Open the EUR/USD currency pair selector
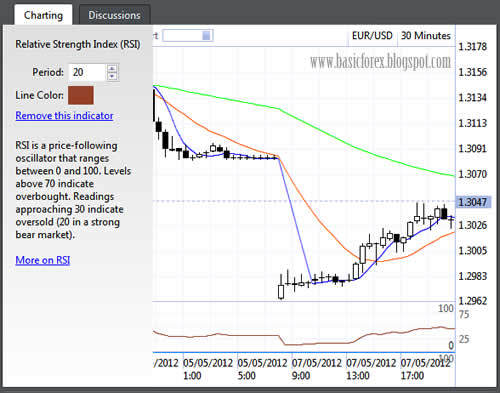500x393 pixels. (x=372, y=36)
